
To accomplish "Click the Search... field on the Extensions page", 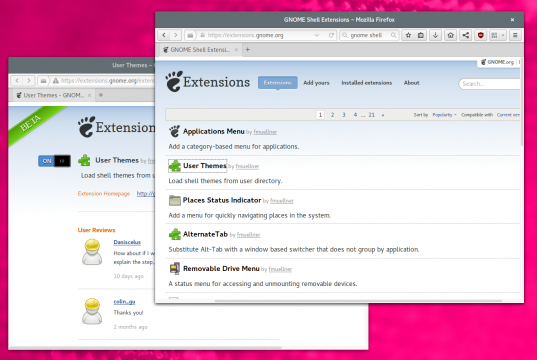I will pos(489,84).
